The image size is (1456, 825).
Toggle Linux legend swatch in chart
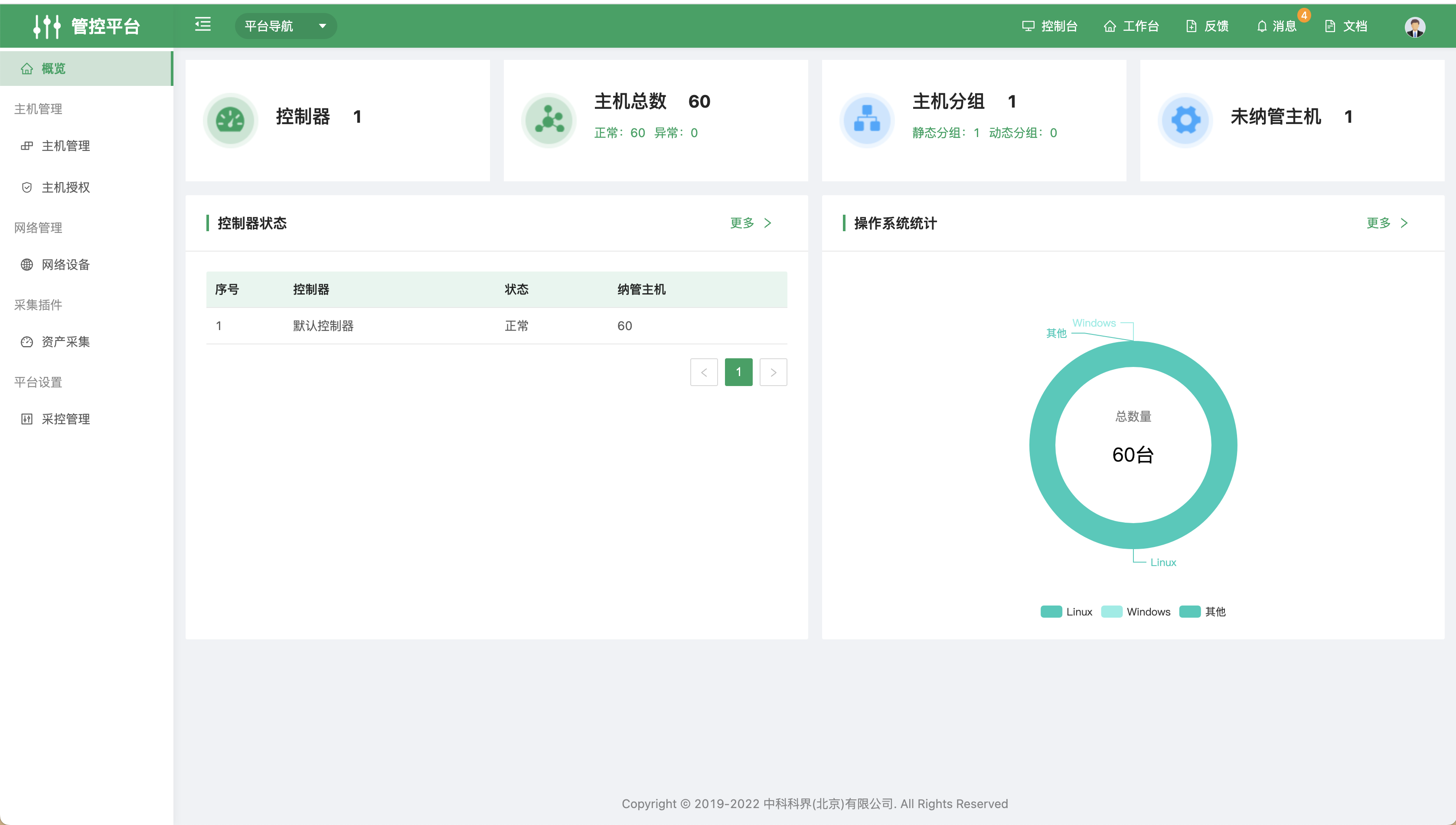(x=1051, y=612)
